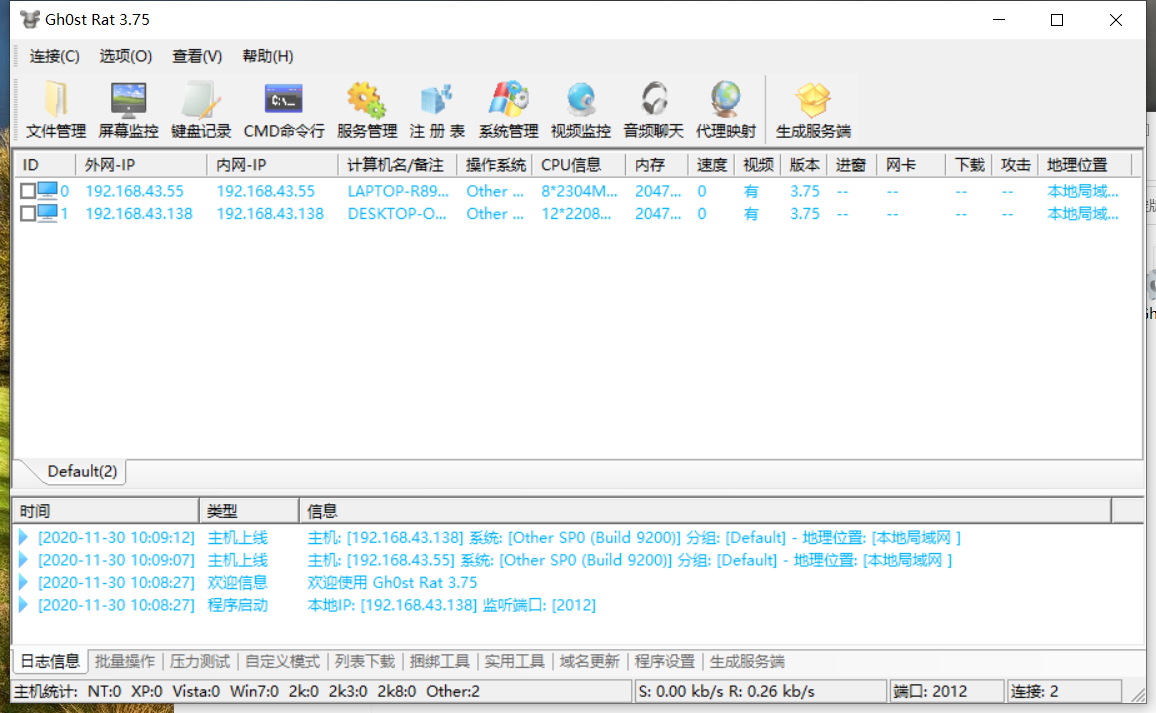This screenshot has width=1156, height=713.
Task: Click arrow icon of 10:09:12 log entry
Action: pos(24,538)
